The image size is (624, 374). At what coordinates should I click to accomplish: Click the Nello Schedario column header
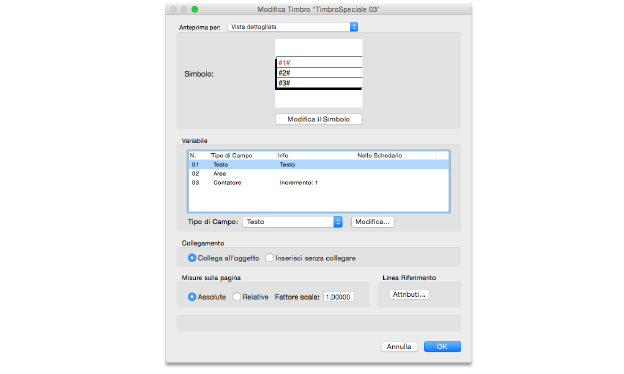380,156
